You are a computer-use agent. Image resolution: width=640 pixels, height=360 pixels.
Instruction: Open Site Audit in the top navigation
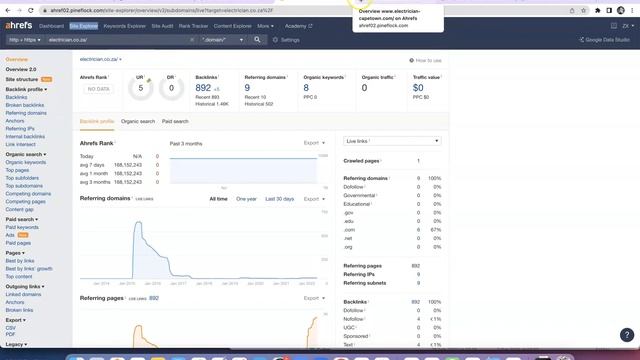[162, 26]
